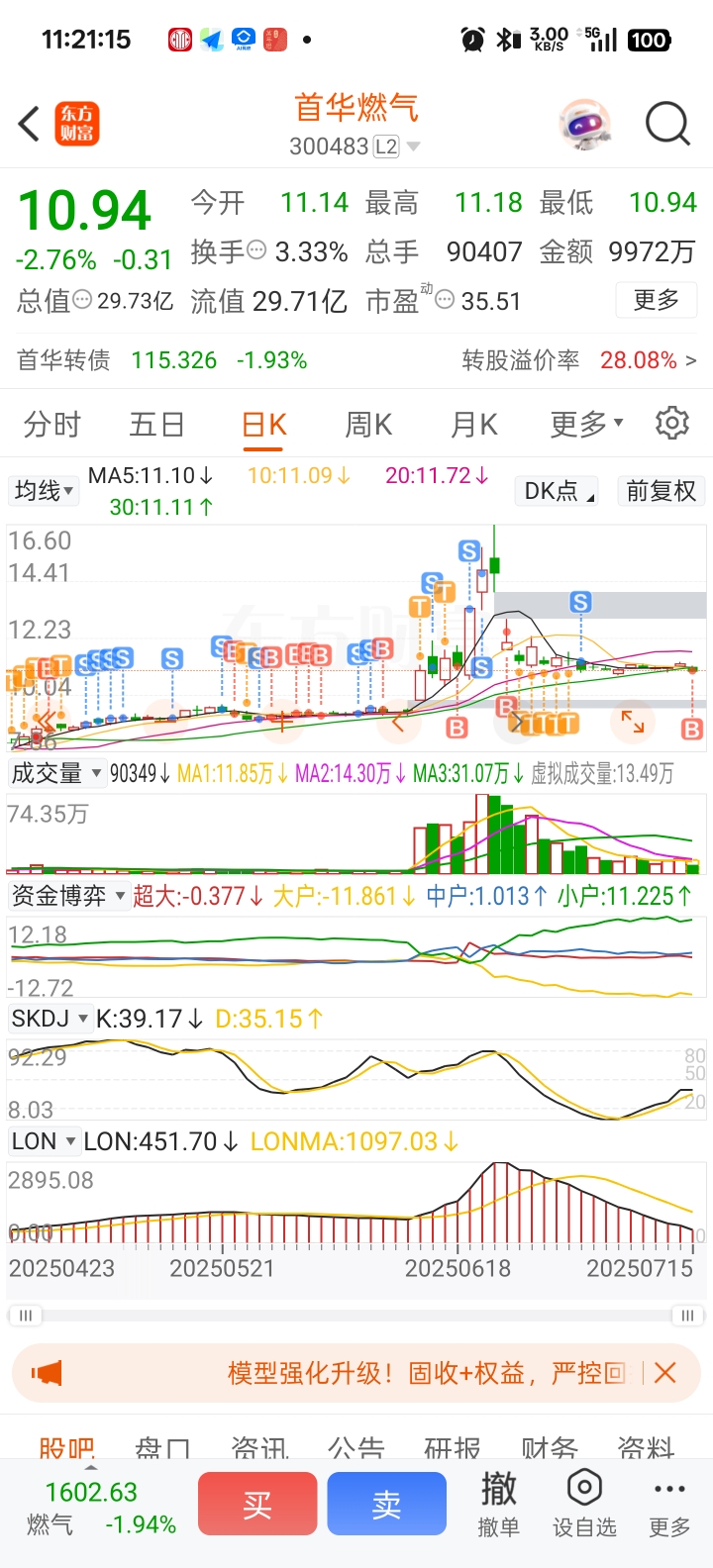Open 资金博弈 indicator dropdown

(68, 896)
